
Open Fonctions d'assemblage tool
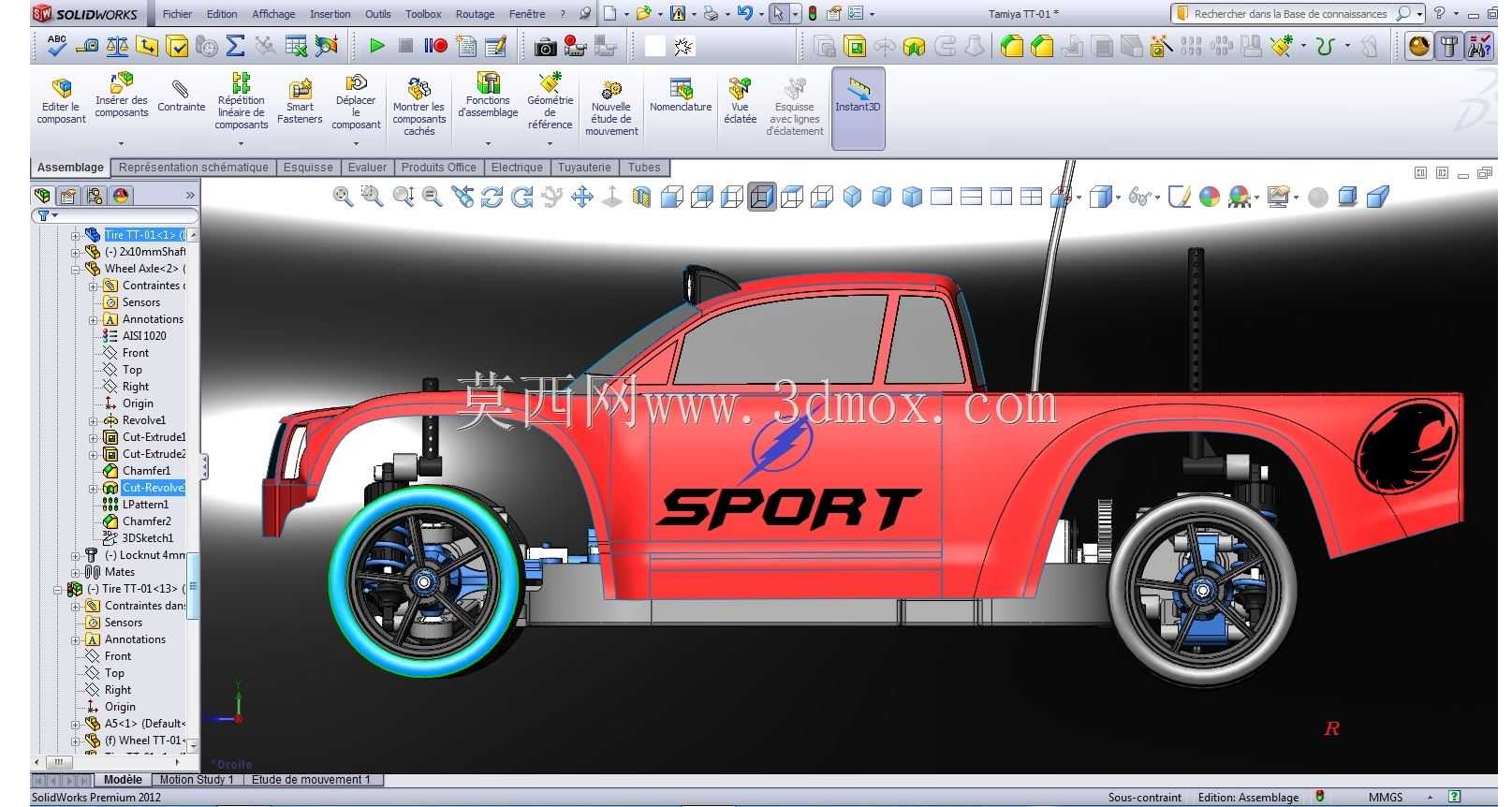[x=488, y=95]
